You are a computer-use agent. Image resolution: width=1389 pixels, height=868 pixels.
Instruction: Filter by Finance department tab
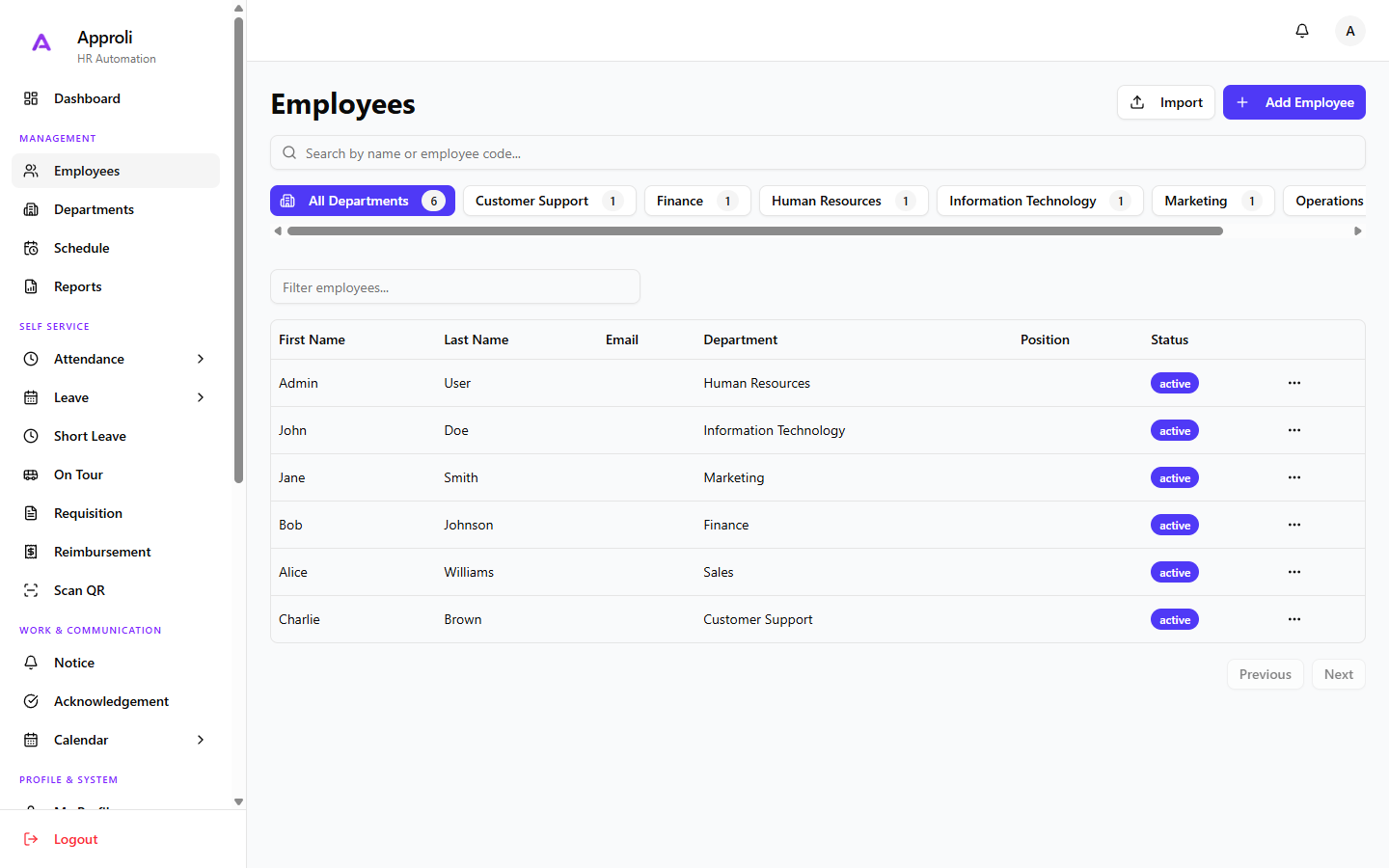[697, 201]
